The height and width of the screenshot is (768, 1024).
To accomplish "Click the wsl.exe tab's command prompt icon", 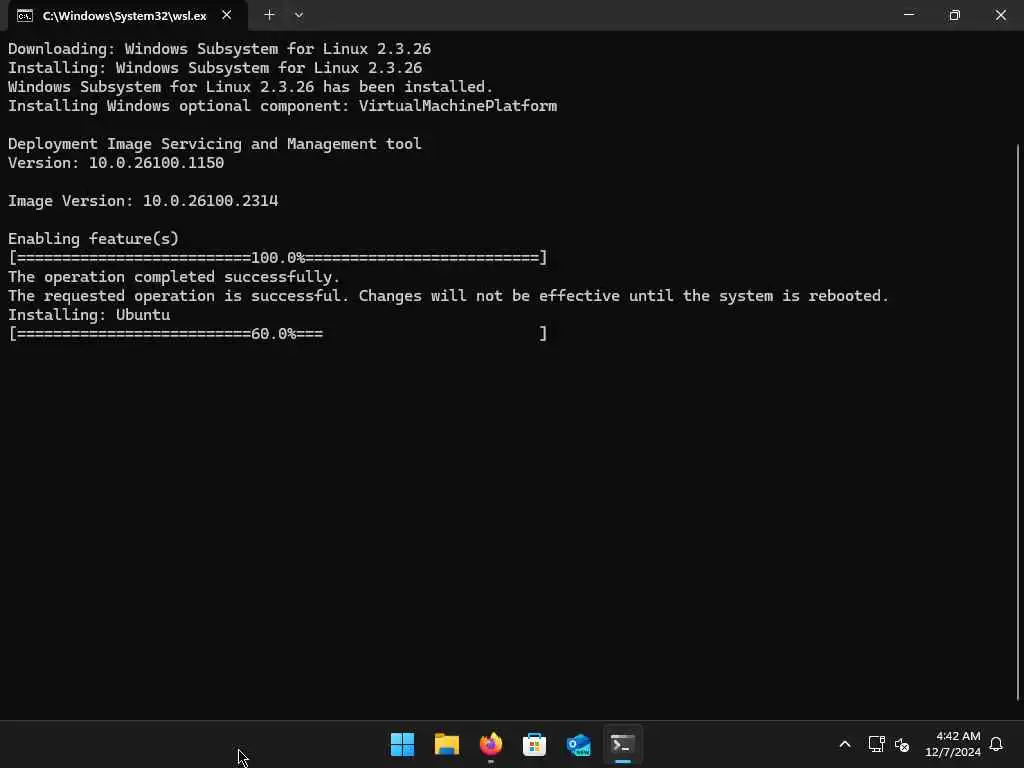I will (x=25, y=16).
